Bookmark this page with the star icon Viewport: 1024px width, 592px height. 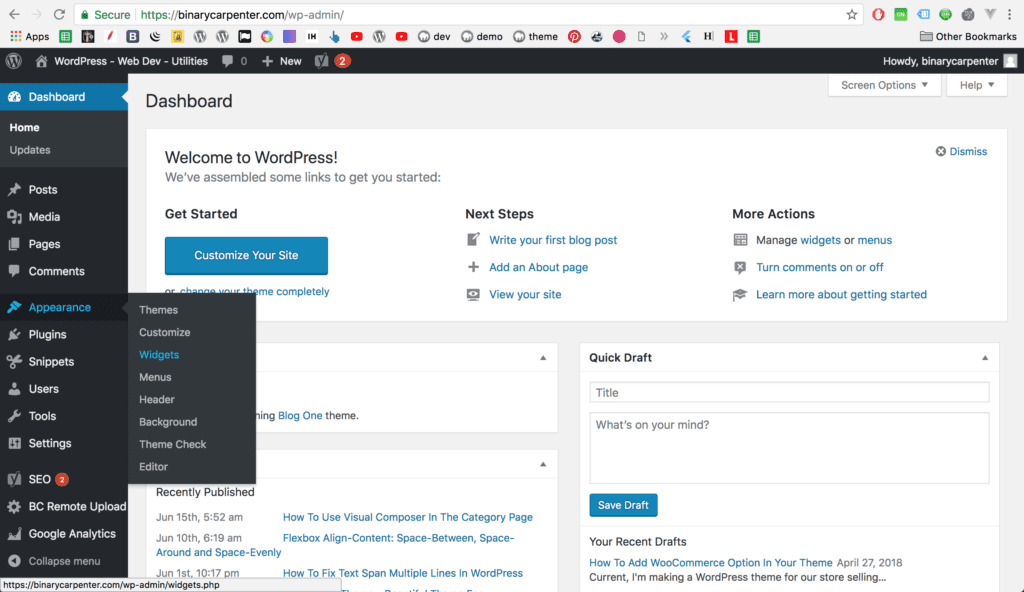852,14
